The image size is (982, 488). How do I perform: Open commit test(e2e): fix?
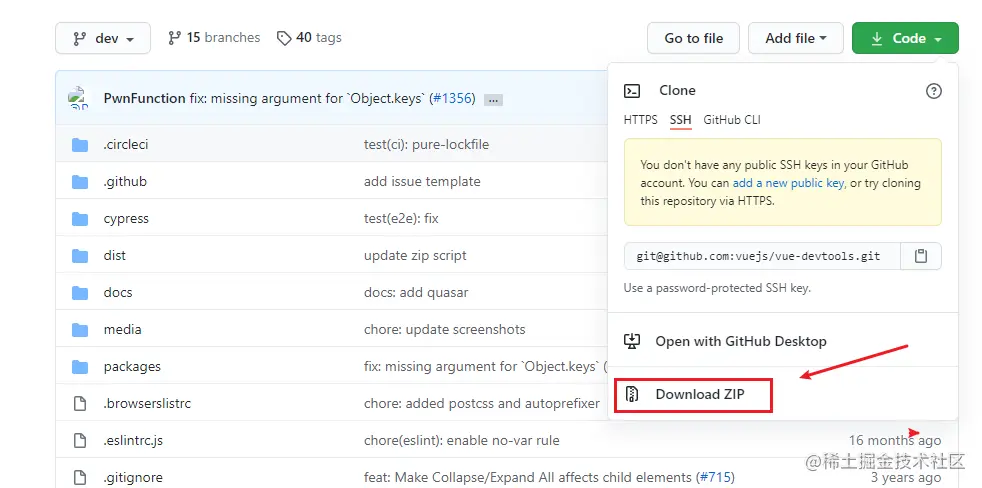click(401, 219)
